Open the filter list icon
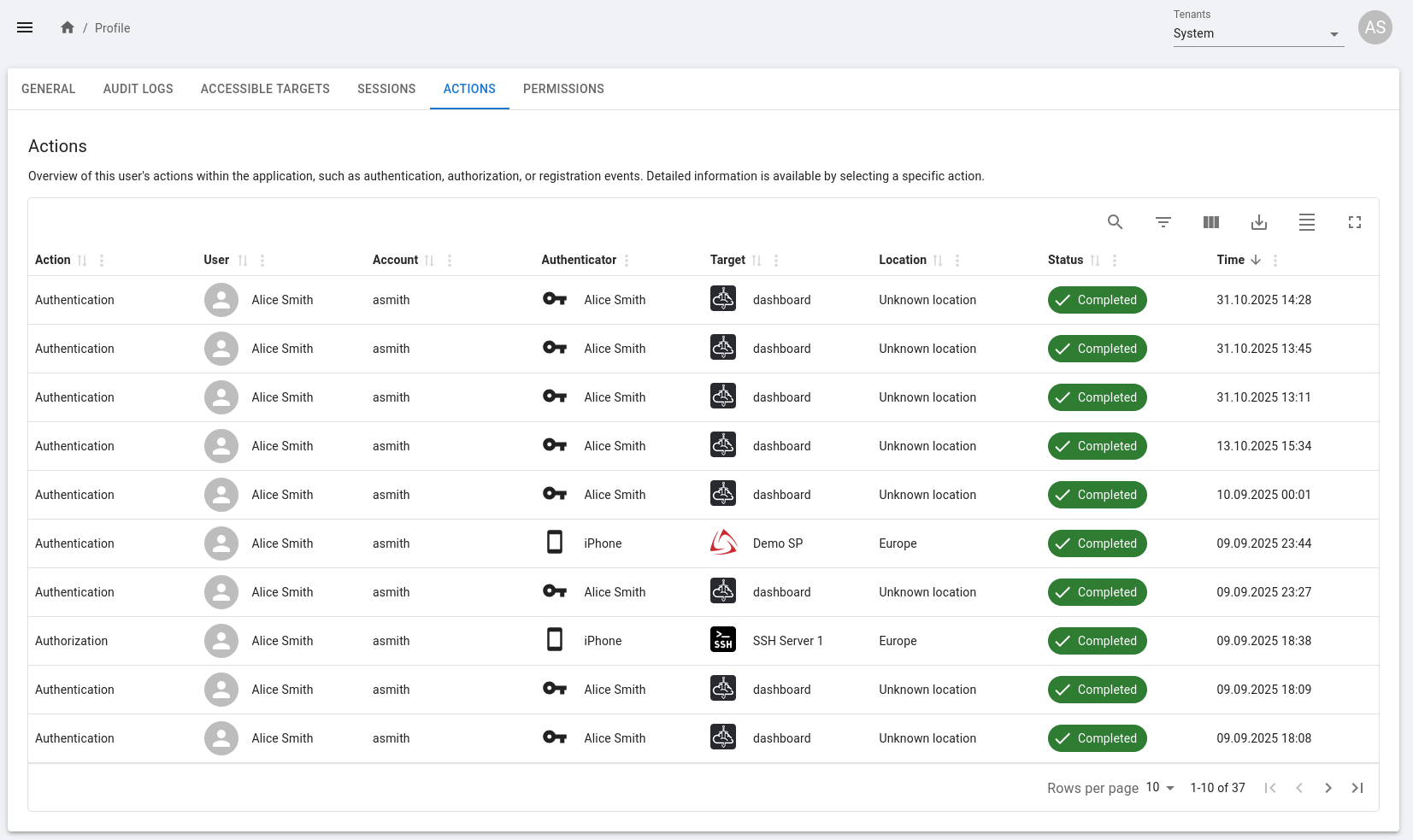The image size is (1413, 840). [1163, 222]
